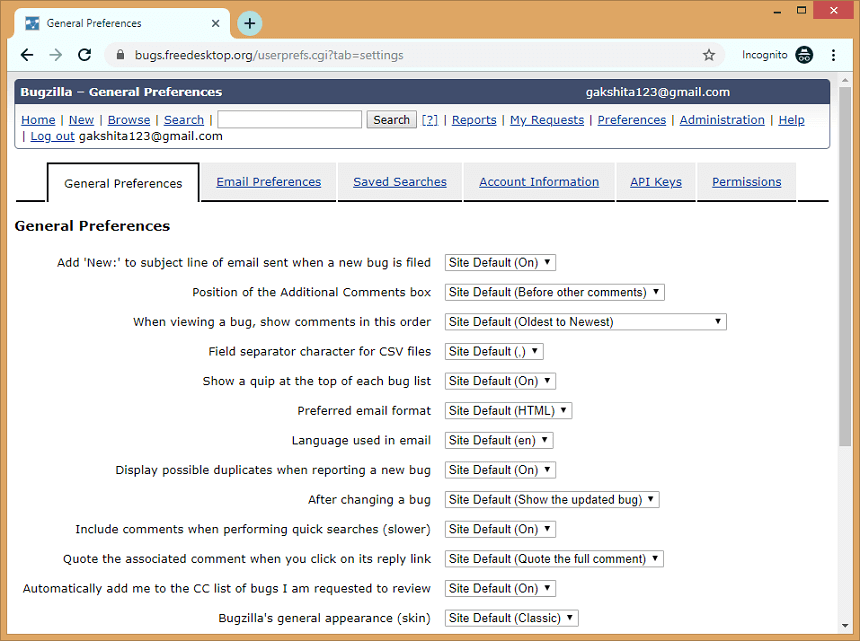Switch to the Account Information tab
Image resolution: width=860 pixels, height=641 pixels.
point(539,181)
